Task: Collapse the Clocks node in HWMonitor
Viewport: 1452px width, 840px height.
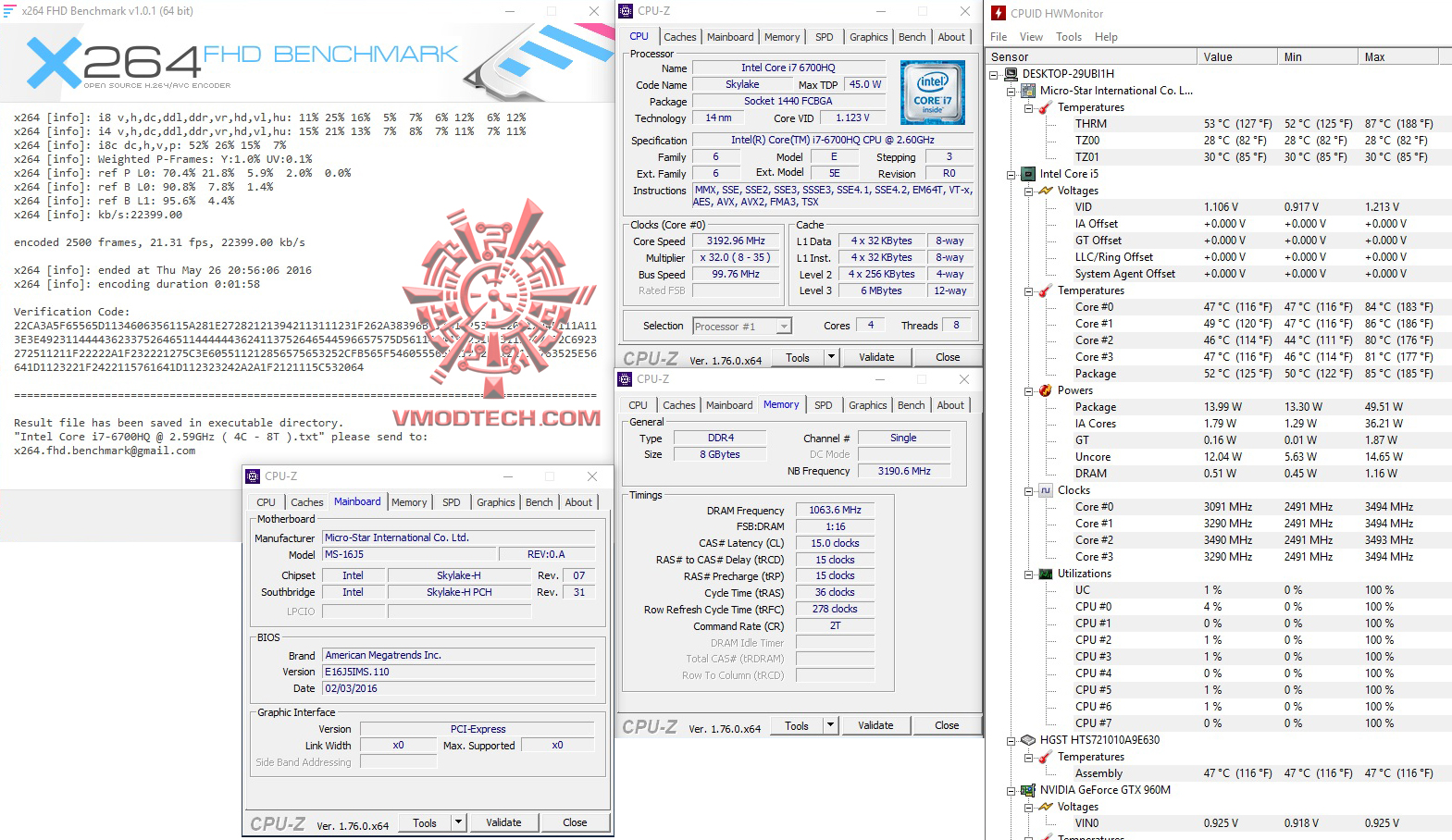Action: point(1029,491)
